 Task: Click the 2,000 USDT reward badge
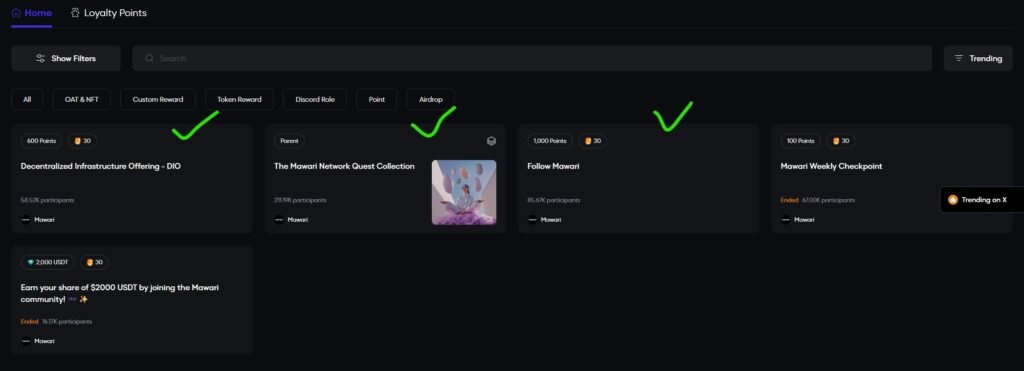pyautogui.click(x=48, y=263)
